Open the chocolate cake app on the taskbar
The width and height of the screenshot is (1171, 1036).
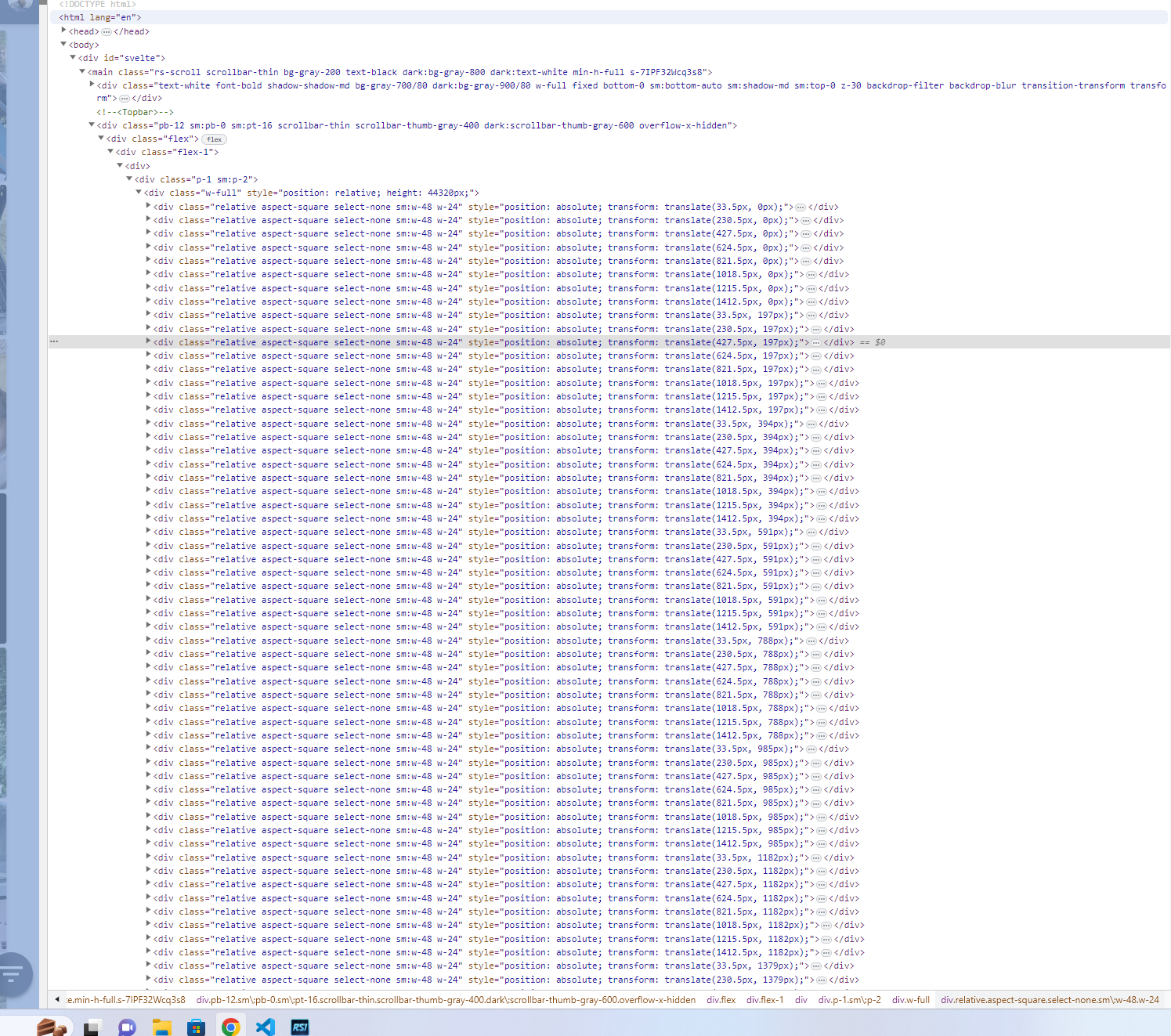(x=52, y=1026)
